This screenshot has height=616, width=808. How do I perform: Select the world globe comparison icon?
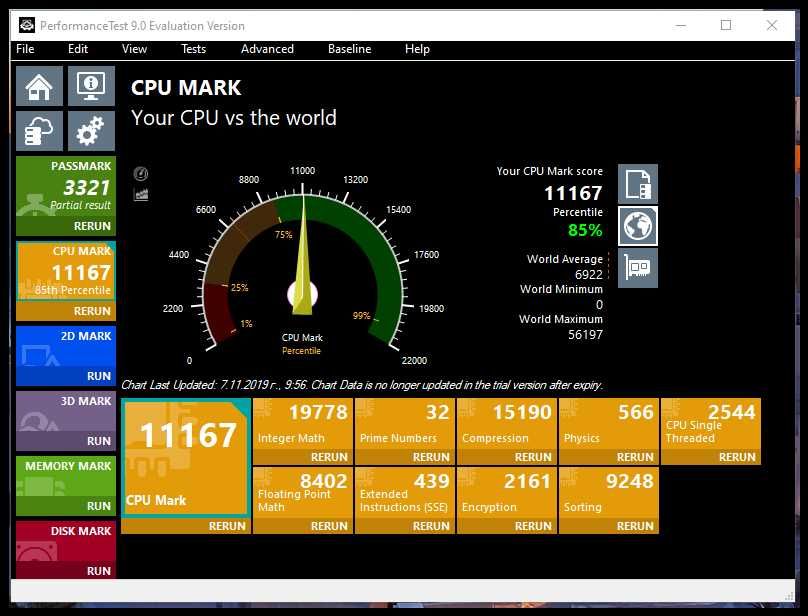coord(638,226)
